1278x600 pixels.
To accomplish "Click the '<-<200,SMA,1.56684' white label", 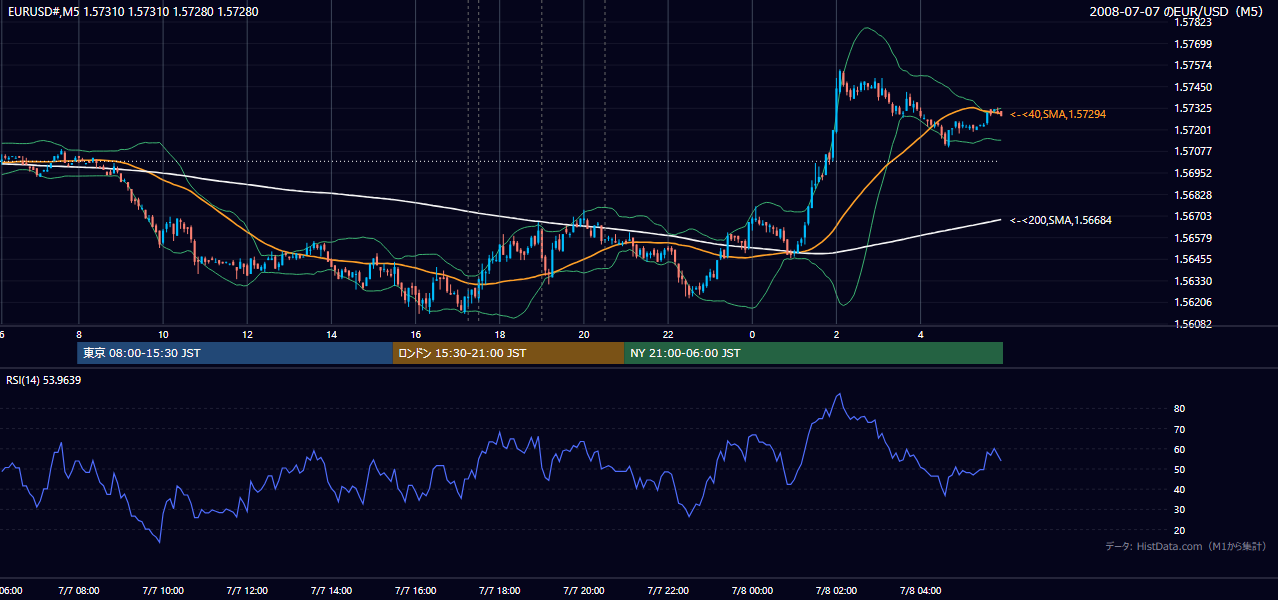I will point(1061,220).
